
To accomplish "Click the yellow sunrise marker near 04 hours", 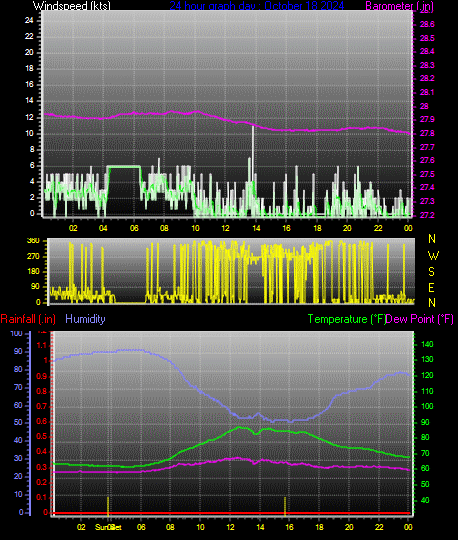I will 108,506.
